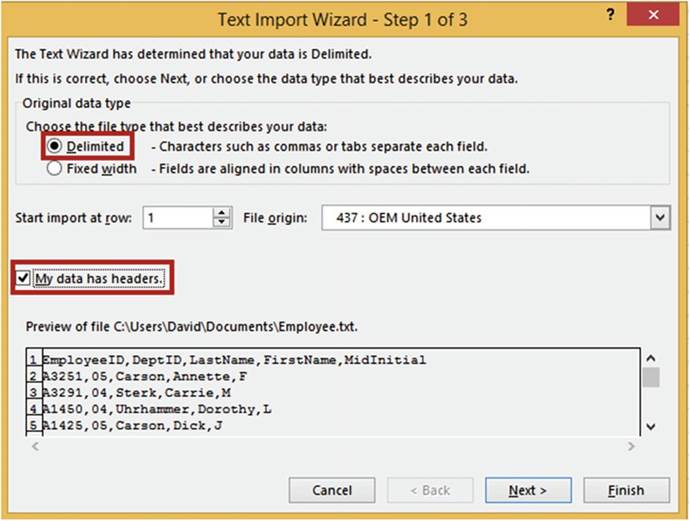
Task: Increase Start import at row value
Action: pyautogui.click(x=222, y=213)
